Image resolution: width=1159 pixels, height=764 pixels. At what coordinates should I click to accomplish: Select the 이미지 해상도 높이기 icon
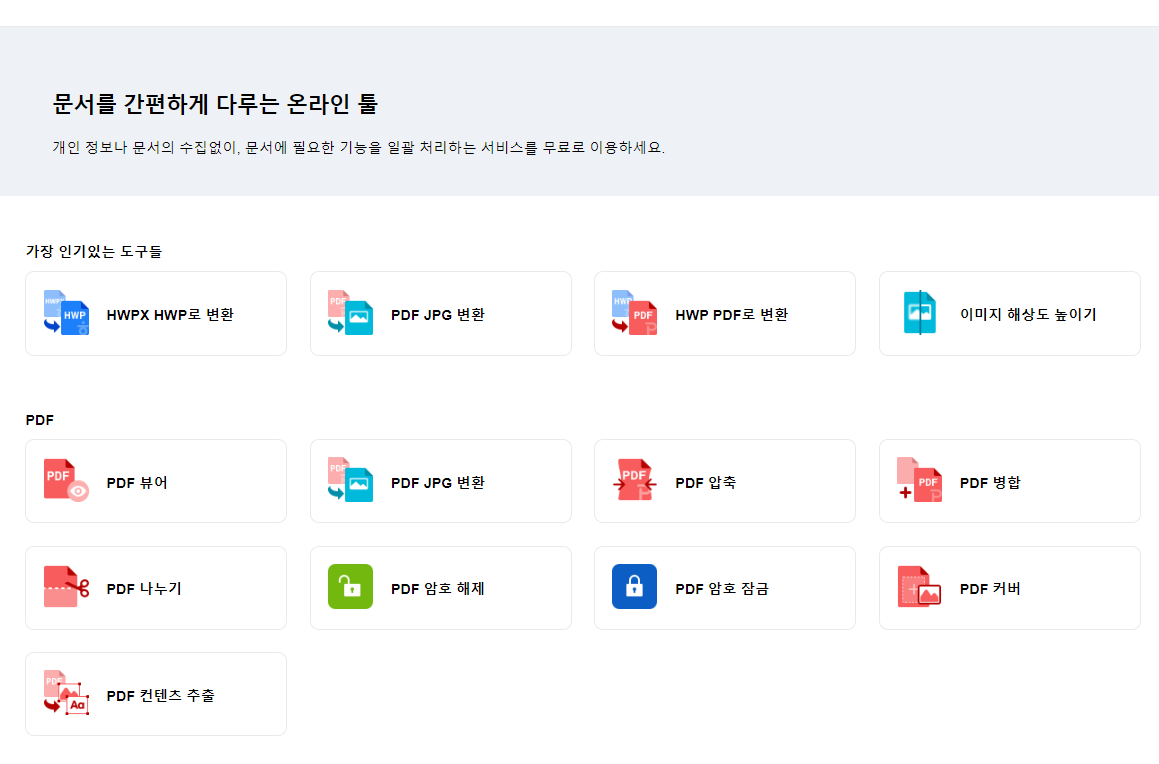917,312
